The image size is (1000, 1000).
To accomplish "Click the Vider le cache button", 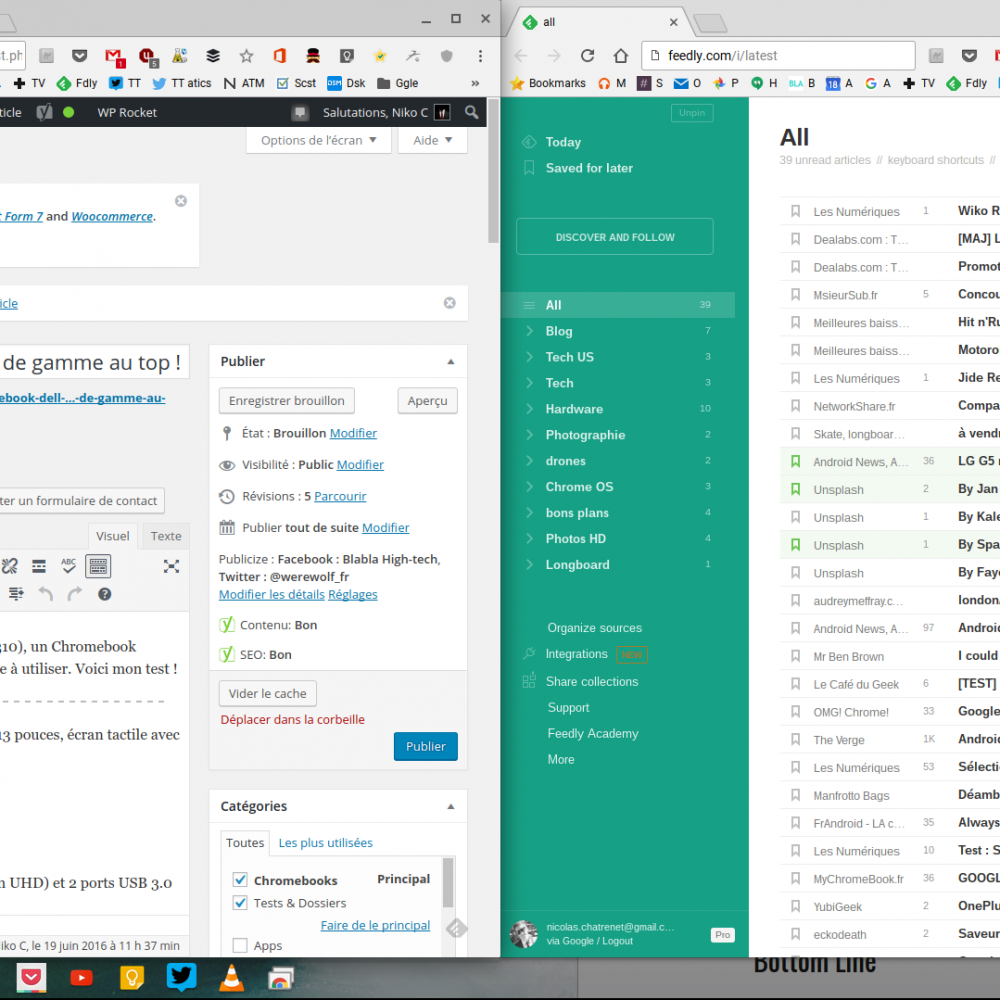I will coord(267,693).
